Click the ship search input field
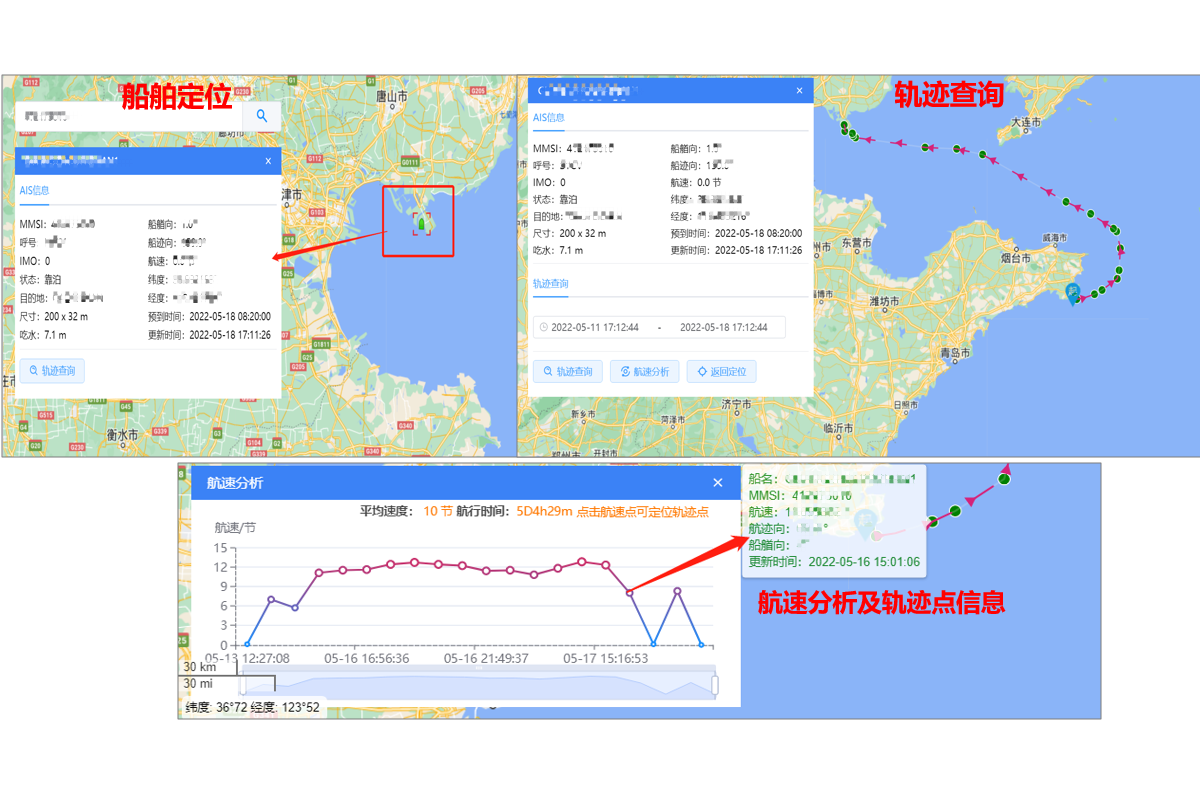Viewport: 1200px width, 800px height. (130, 116)
